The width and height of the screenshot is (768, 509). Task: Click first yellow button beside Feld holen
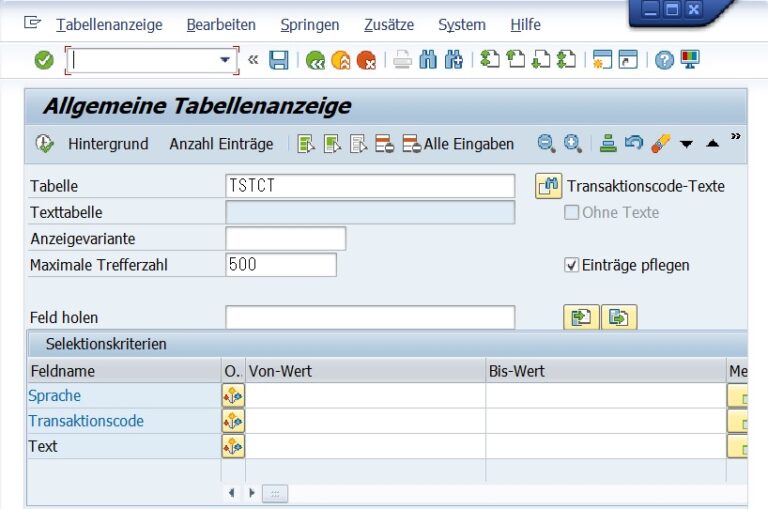click(581, 317)
